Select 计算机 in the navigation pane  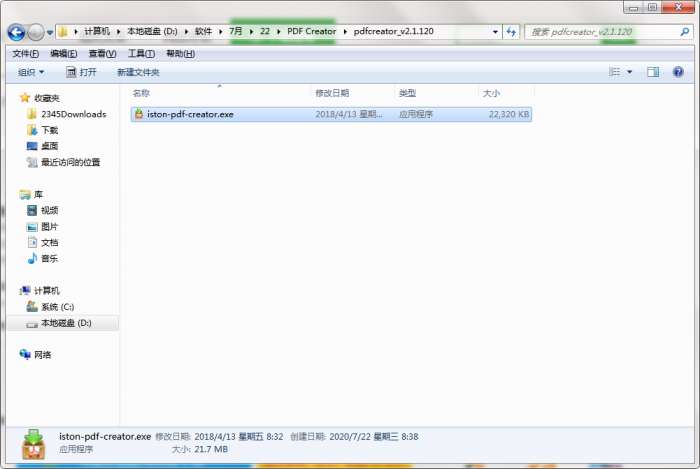click(x=46, y=291)
